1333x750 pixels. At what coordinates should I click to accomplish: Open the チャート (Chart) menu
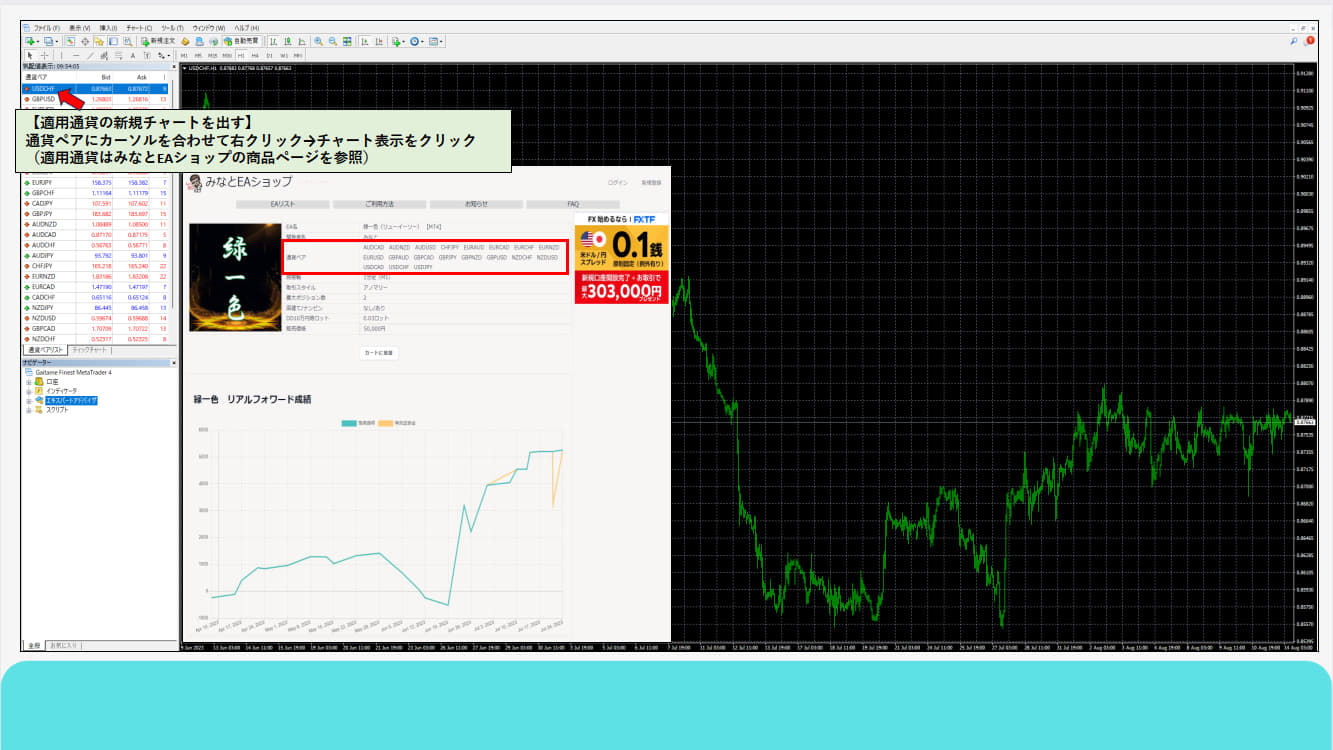138,28
